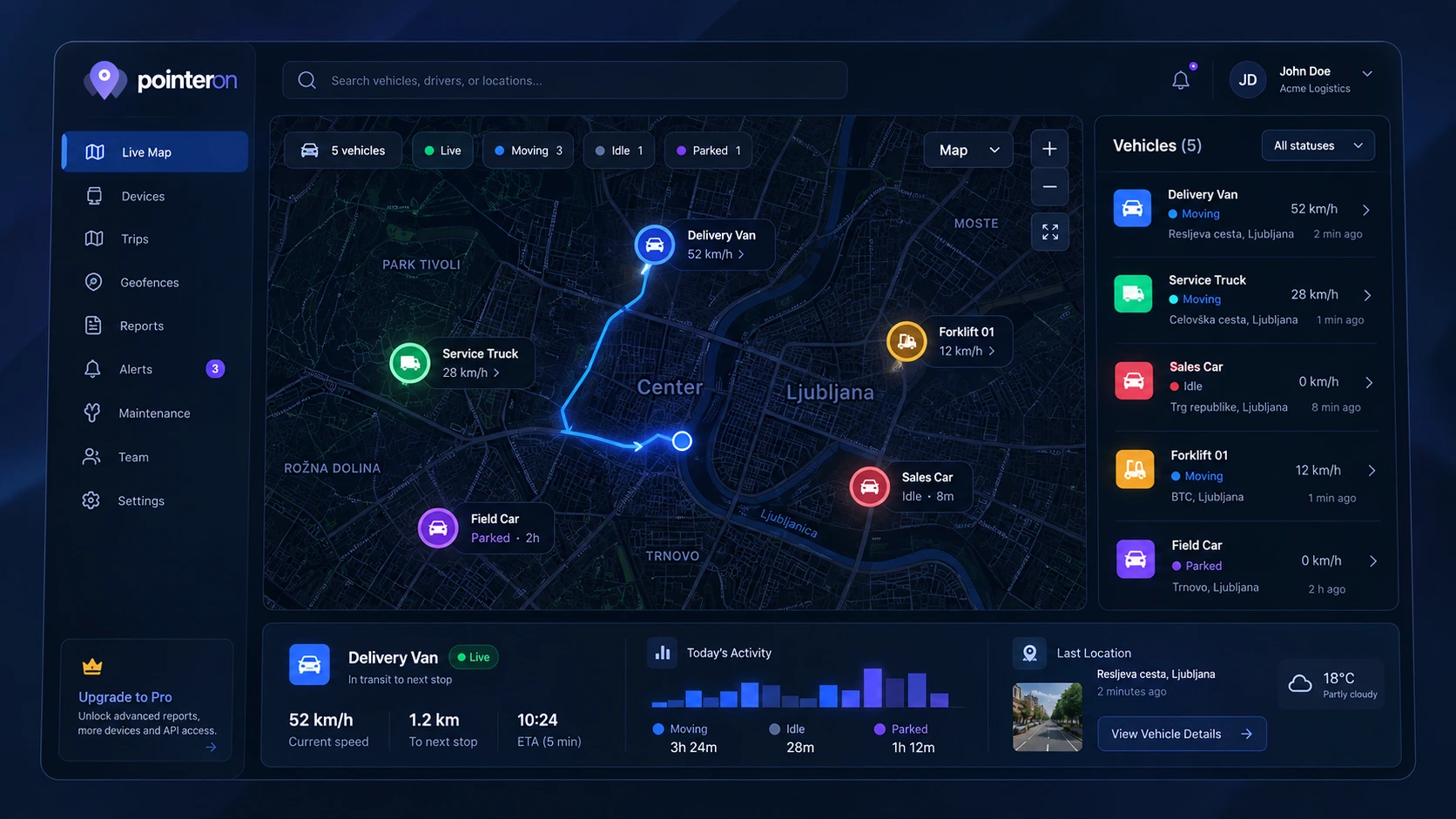Click into the vehicle search field
This screenshot has height=819, width=1456.
pos(564,80)
